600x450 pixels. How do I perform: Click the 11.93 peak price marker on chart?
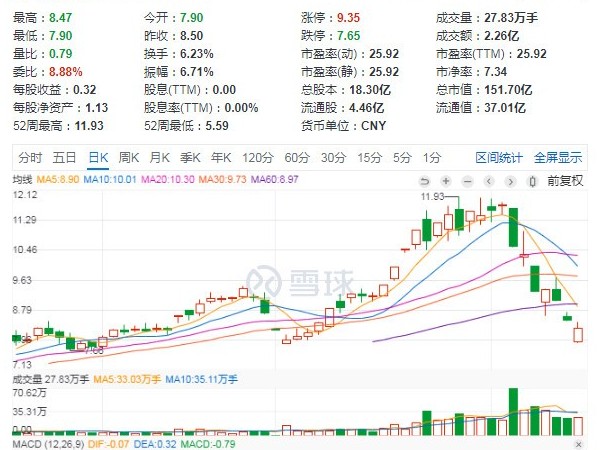[x=432, y=197]
